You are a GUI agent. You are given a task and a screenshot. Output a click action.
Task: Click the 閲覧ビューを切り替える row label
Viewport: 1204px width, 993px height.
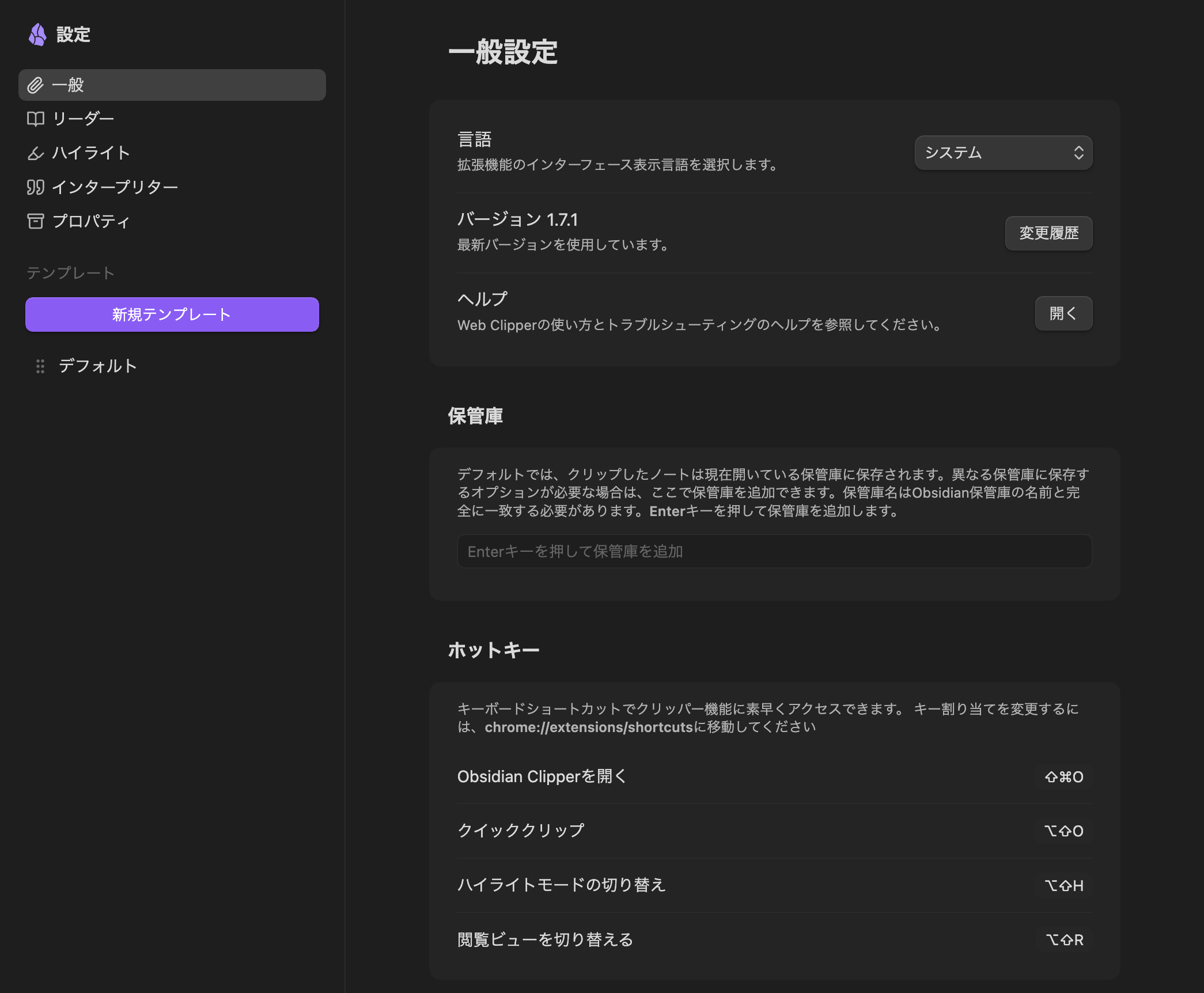(546, 940)
